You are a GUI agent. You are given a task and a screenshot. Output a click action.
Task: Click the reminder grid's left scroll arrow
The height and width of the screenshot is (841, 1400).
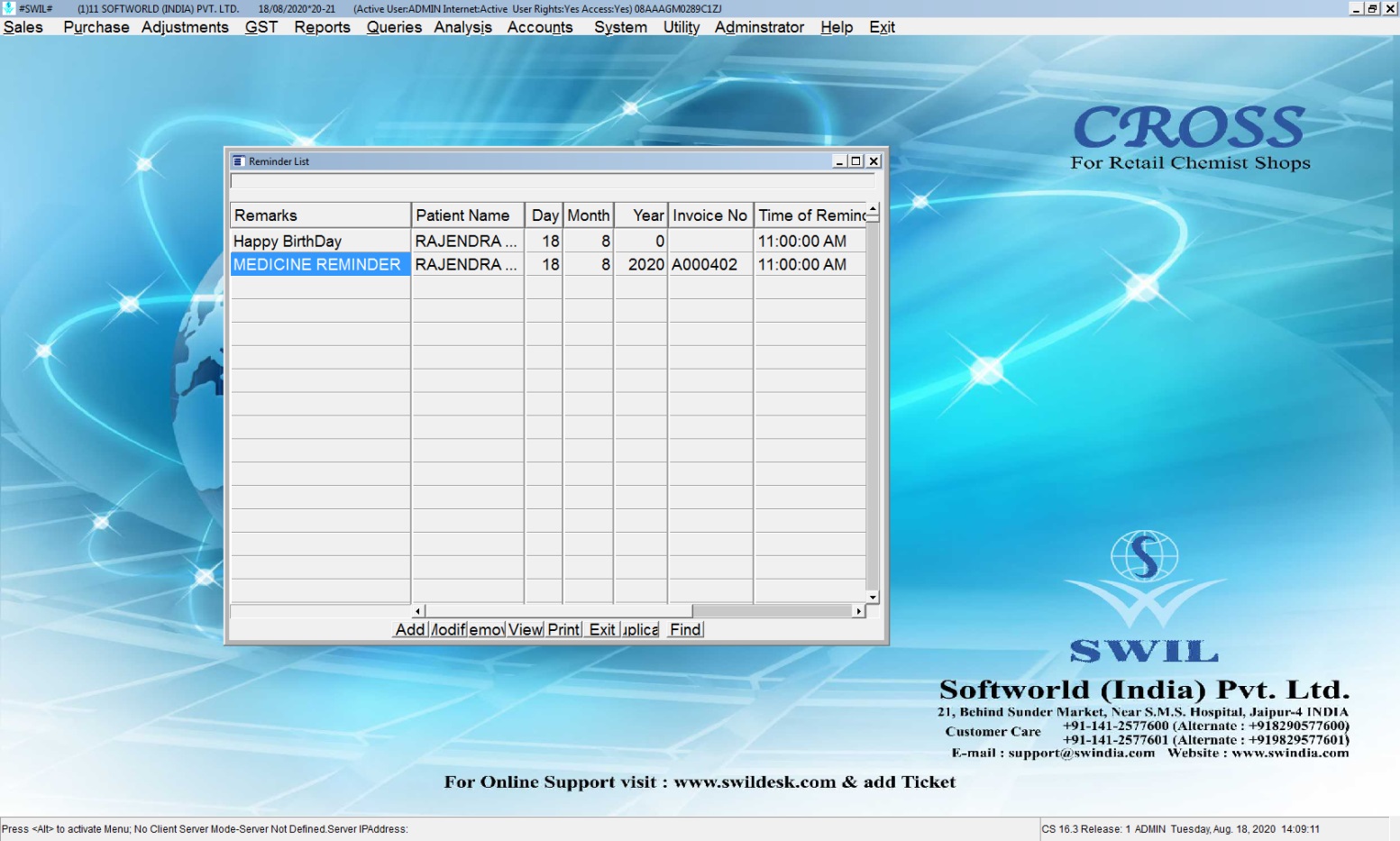(x=417, y=611)
